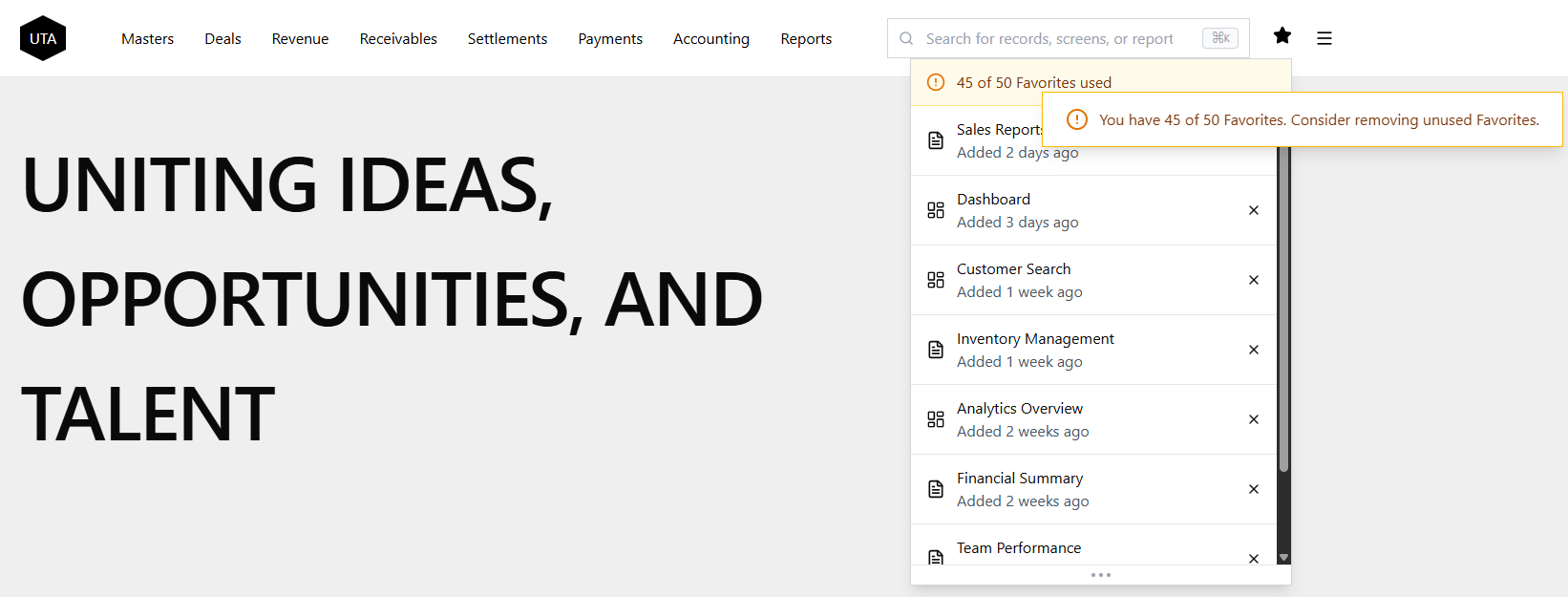Open the Masters menu
This screenshot has height=597, width=1568.
[x=147, y=39]
